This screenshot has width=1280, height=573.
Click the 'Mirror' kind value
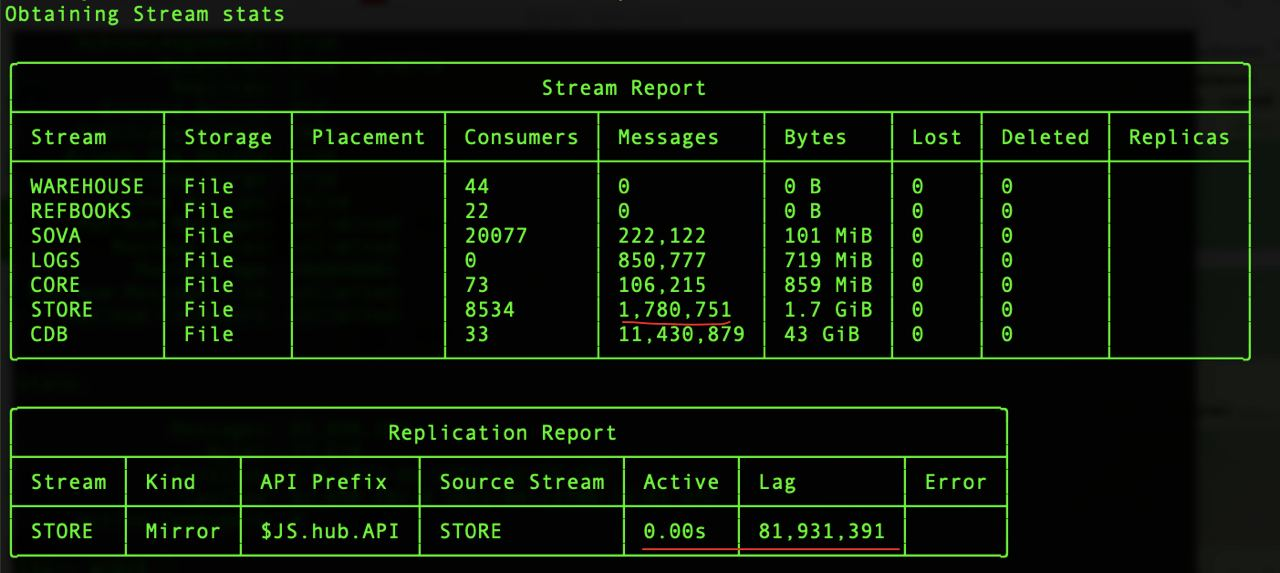point(183,531)
